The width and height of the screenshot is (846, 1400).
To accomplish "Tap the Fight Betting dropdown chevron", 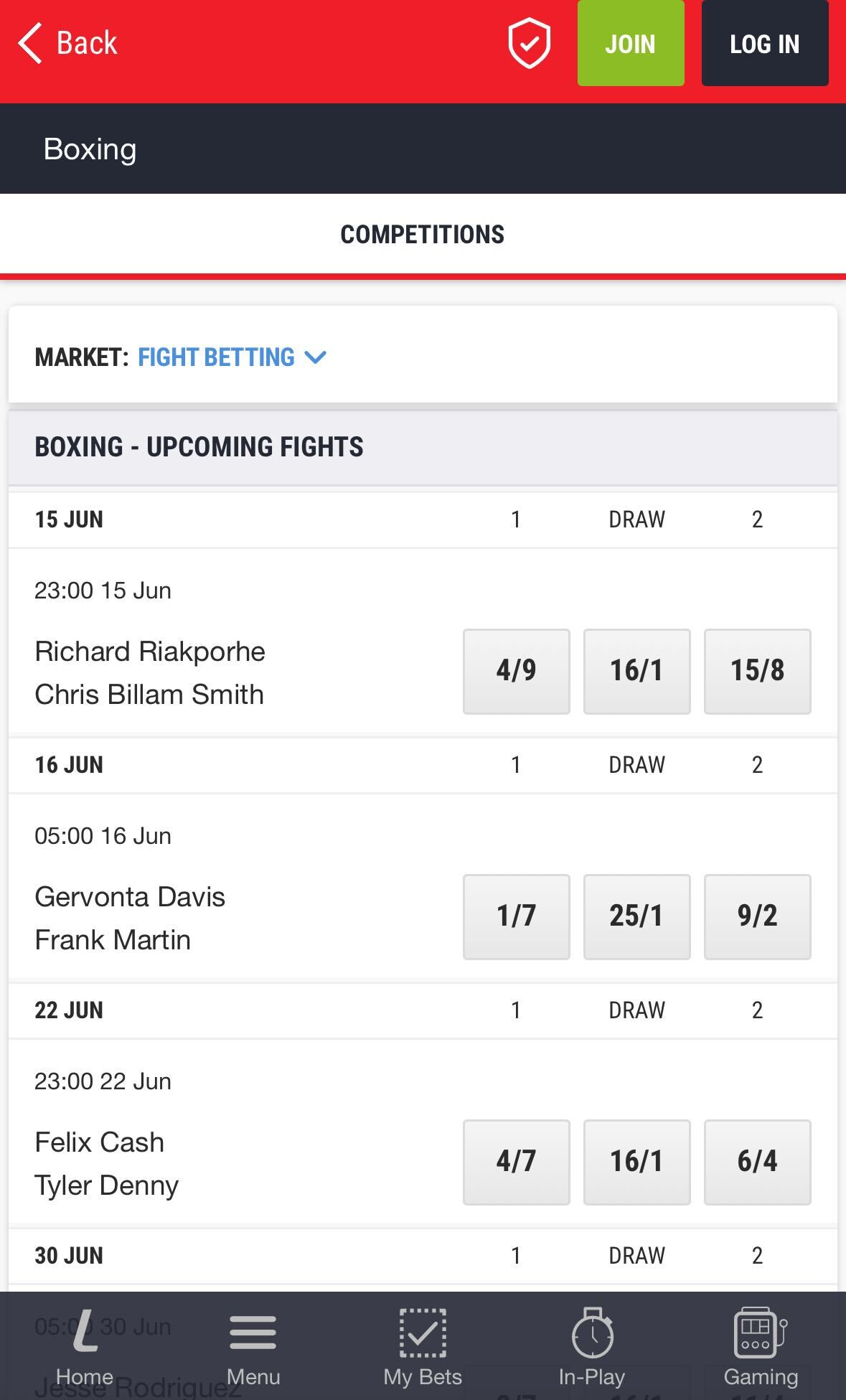I will point(316,357).
